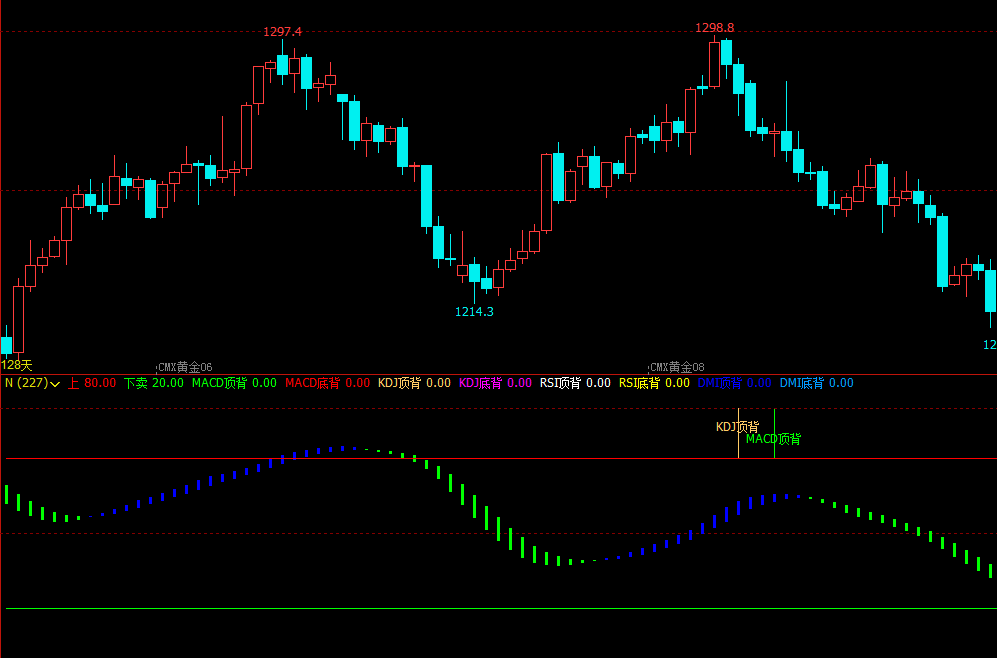Click the KDJ顶背 signal marker in indicator pane
The width and height of the screenshot is (997, 658).
(738, 427)
